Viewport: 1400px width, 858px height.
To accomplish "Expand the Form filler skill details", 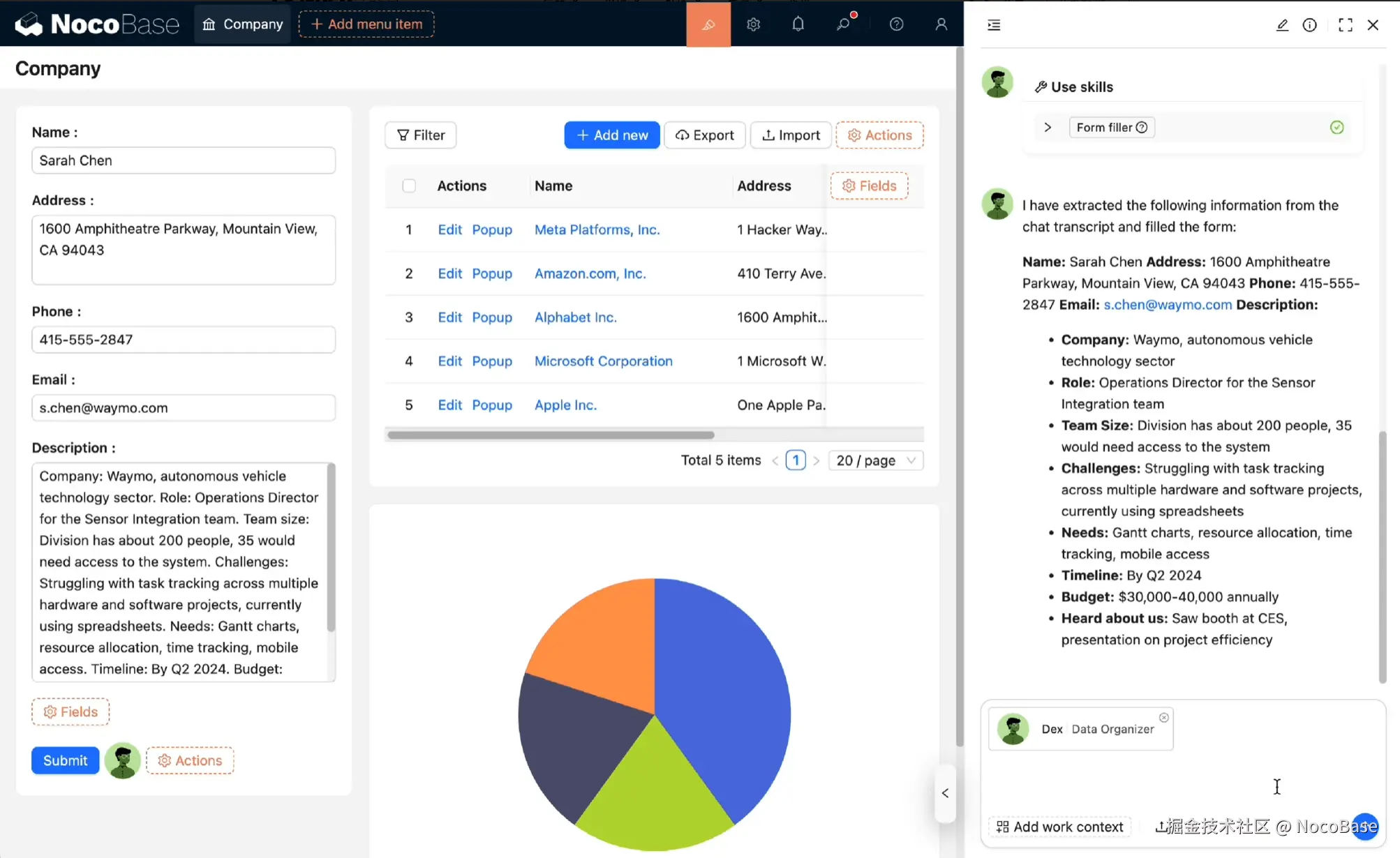I will (1047, 127).
